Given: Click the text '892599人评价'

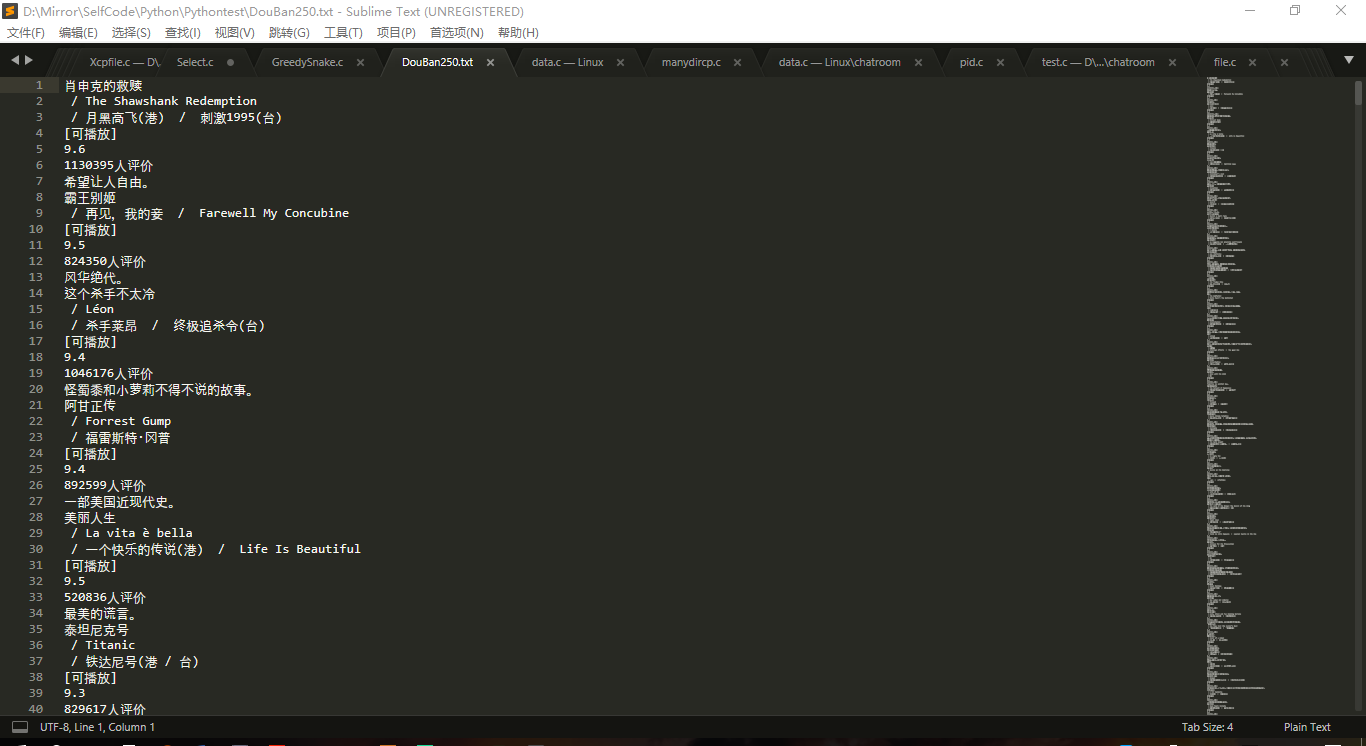Looking at the screenshot, I should [x=105, y=485].
